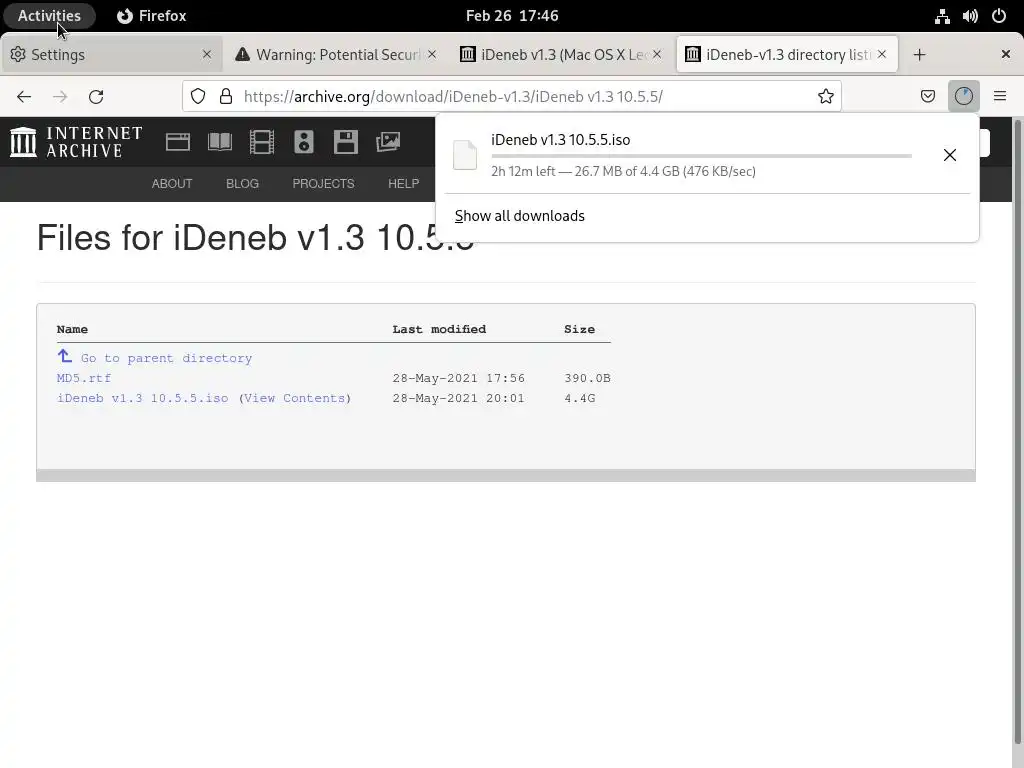Go forward to the next page

tap(60, 97)
